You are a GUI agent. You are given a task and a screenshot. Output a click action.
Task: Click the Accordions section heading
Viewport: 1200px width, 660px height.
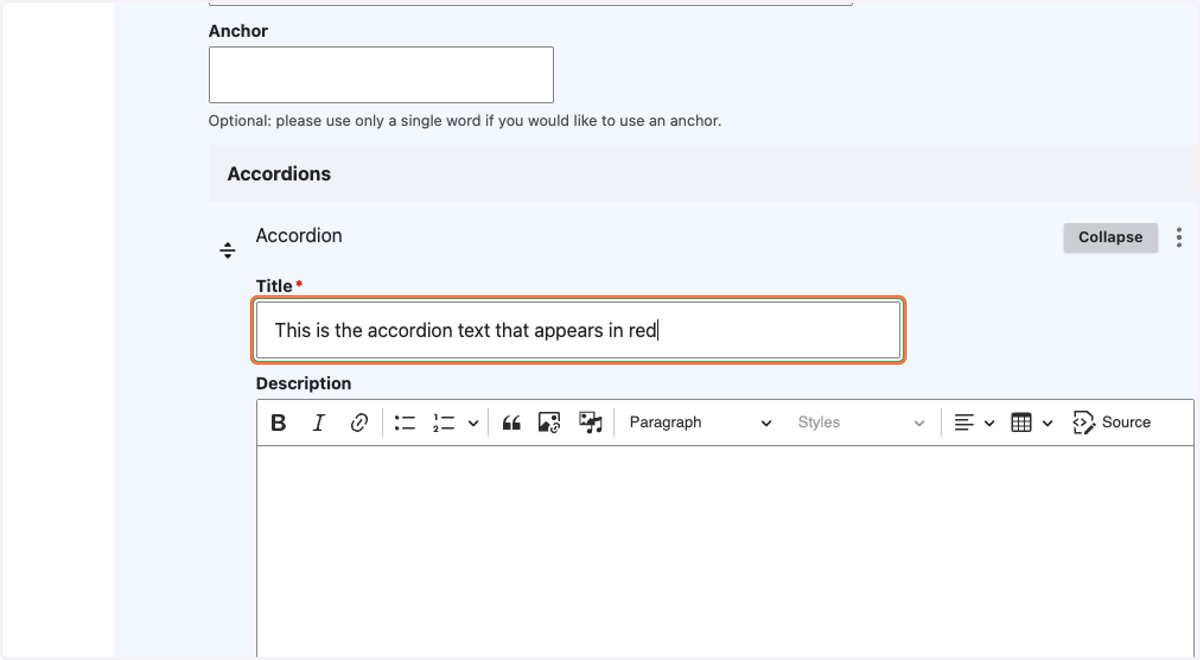click(x=279, y=174)
